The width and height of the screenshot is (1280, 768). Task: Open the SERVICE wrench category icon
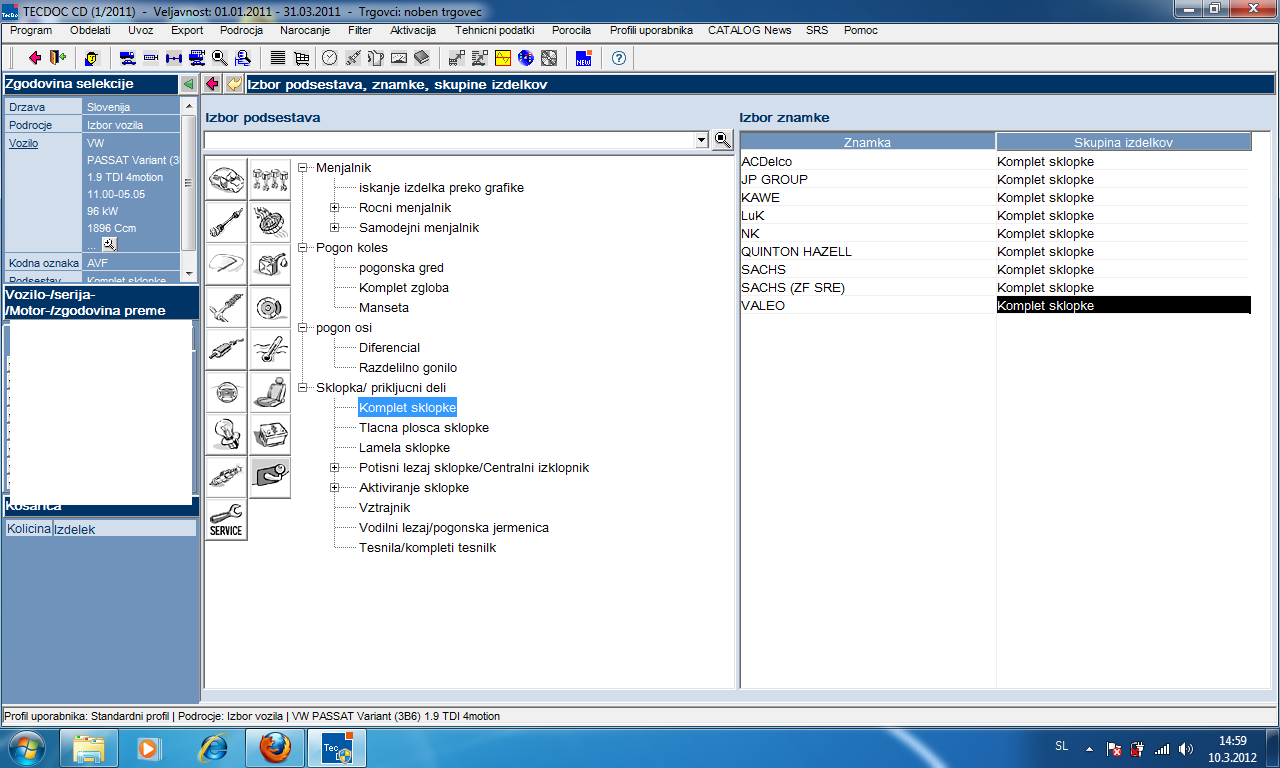[226, 519]
